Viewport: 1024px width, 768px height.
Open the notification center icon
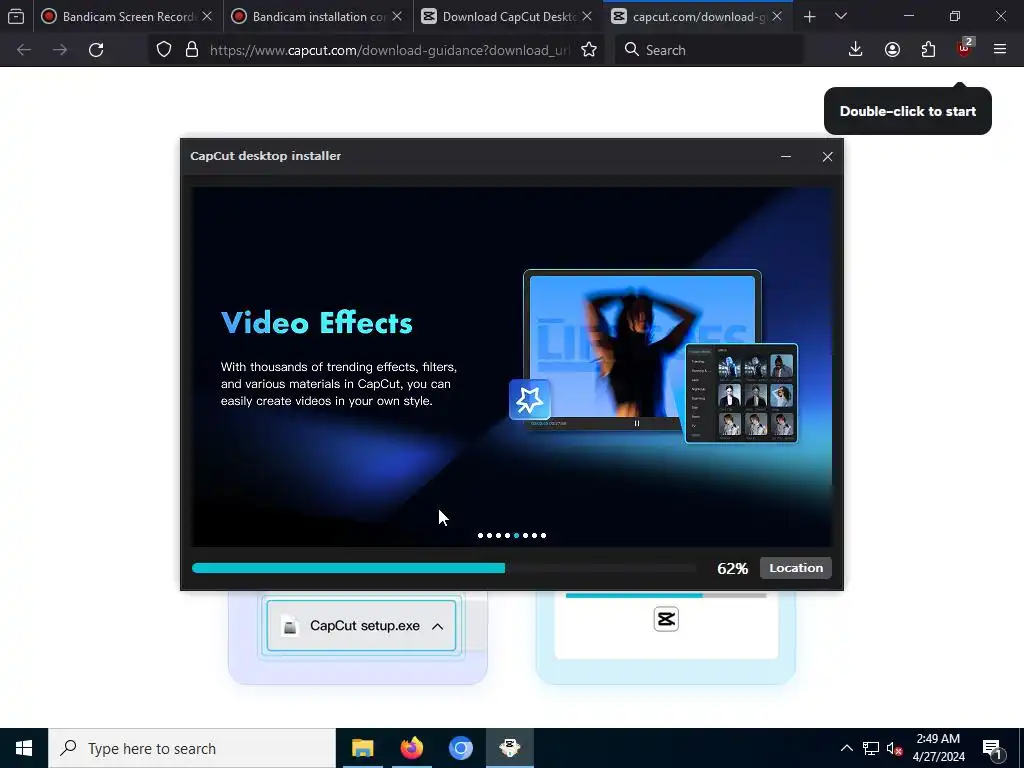click(x=993, y=748)
